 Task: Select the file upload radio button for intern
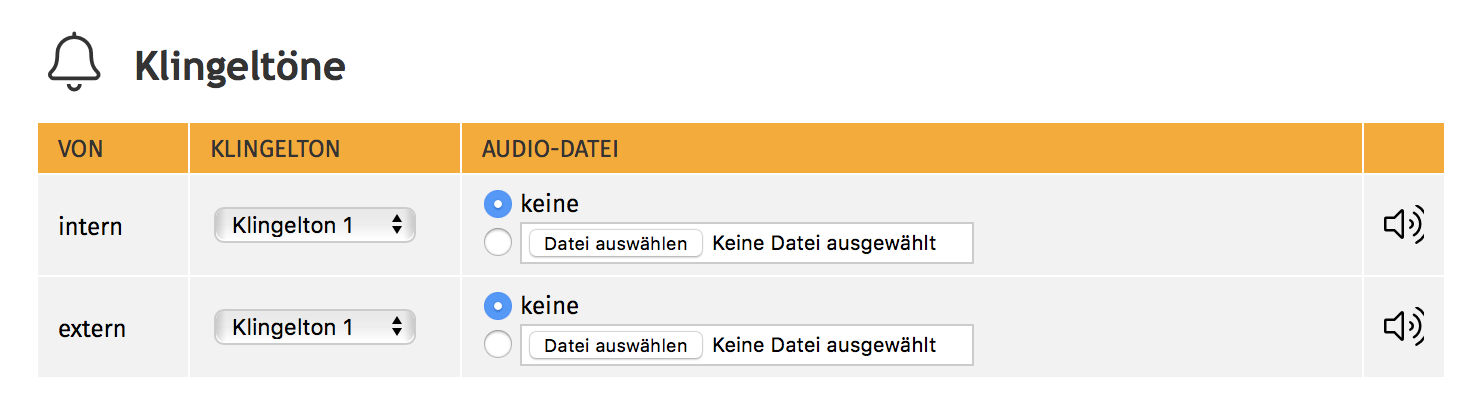[x=497, y=243]
